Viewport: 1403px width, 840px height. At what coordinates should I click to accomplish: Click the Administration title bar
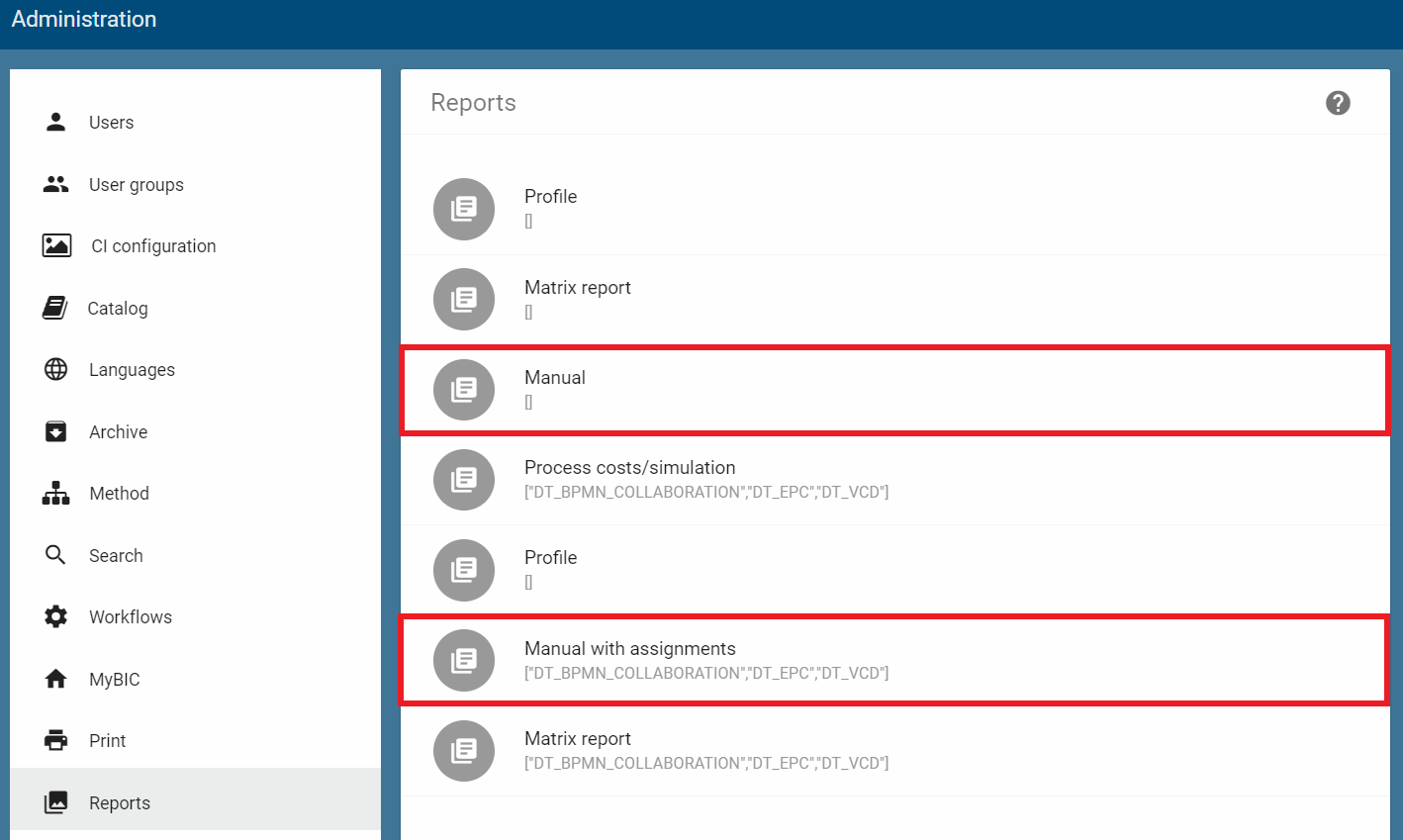(x=83, y=19)
